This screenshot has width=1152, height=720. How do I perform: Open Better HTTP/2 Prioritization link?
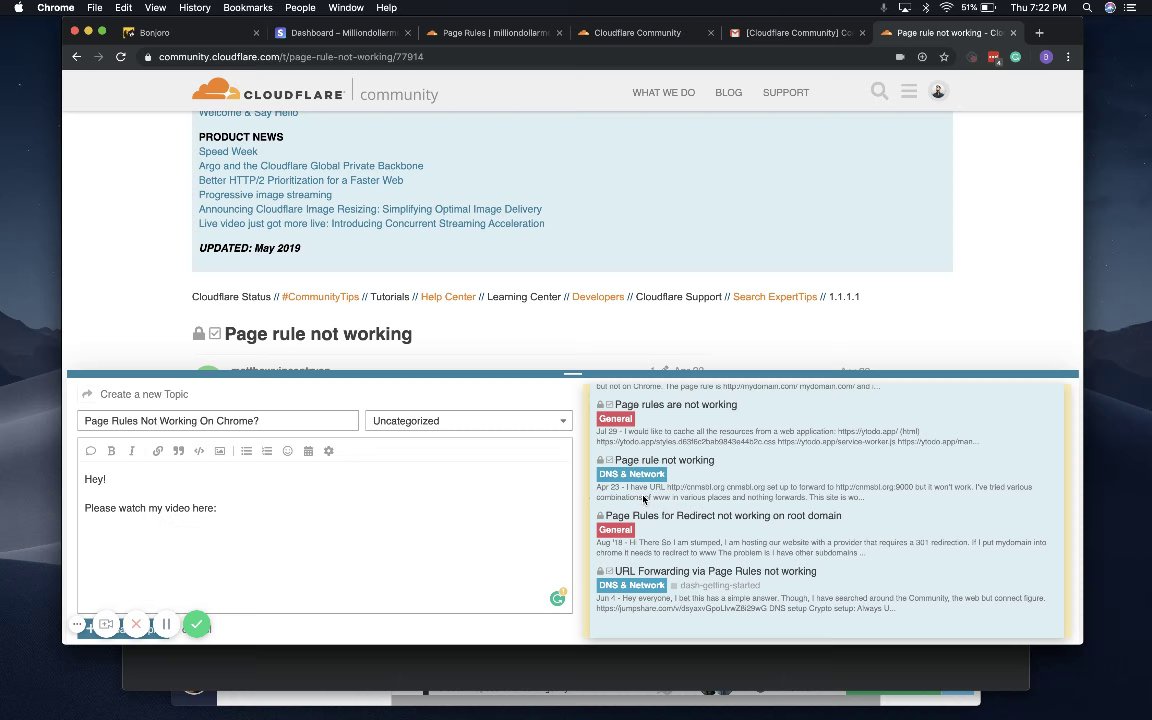pyautogui.click(x=300, y=180)
